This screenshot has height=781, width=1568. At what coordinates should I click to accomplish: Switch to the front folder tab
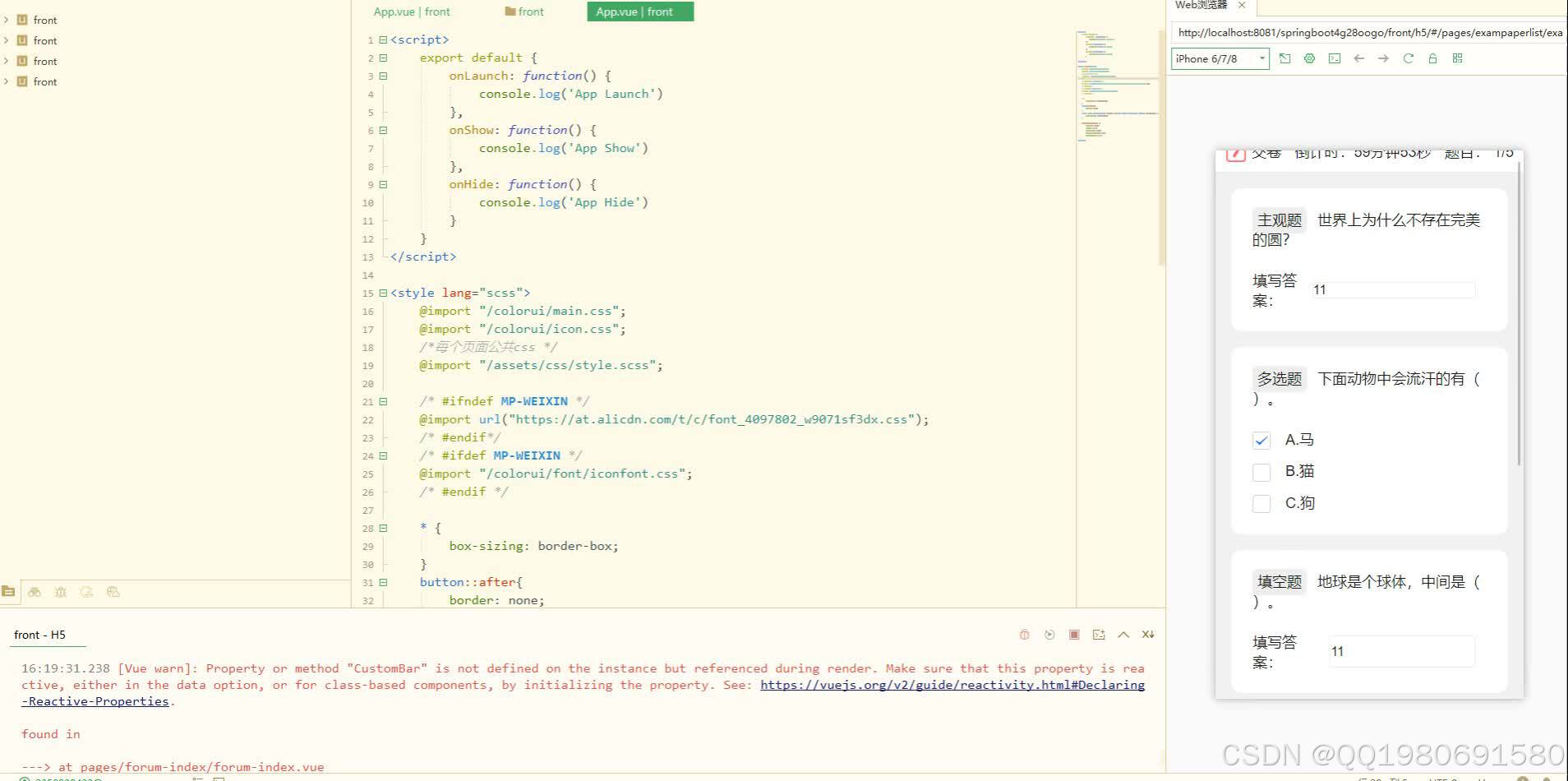coord(524,12)
